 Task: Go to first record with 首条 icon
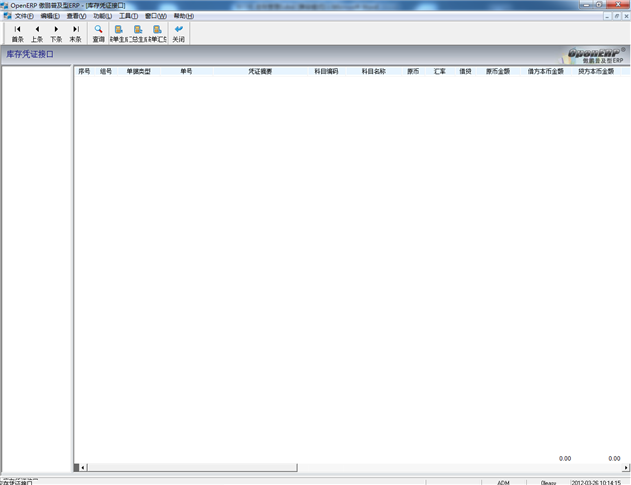pos(17,33)
